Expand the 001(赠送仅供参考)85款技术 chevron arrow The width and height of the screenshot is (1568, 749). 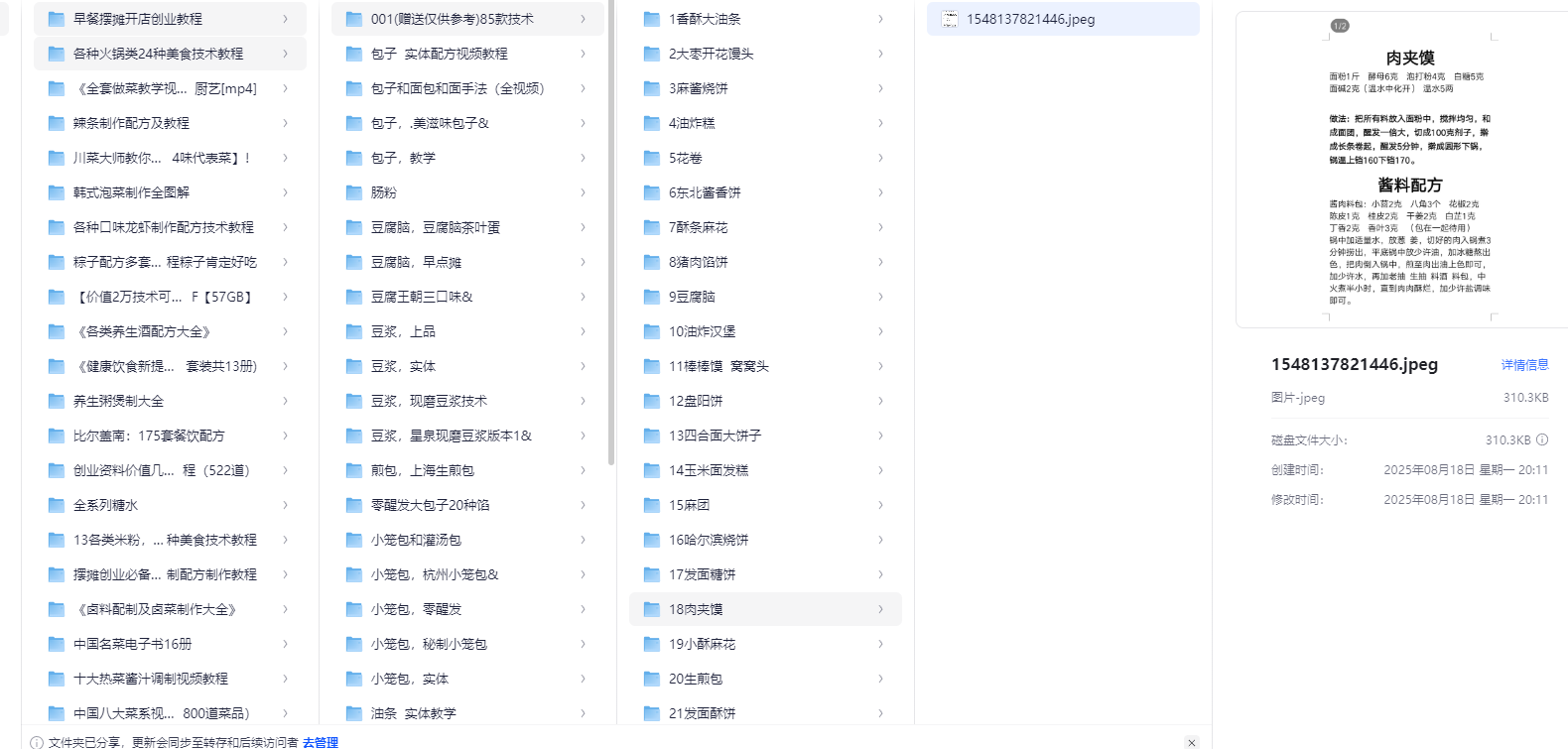click(x=583, y=19)
